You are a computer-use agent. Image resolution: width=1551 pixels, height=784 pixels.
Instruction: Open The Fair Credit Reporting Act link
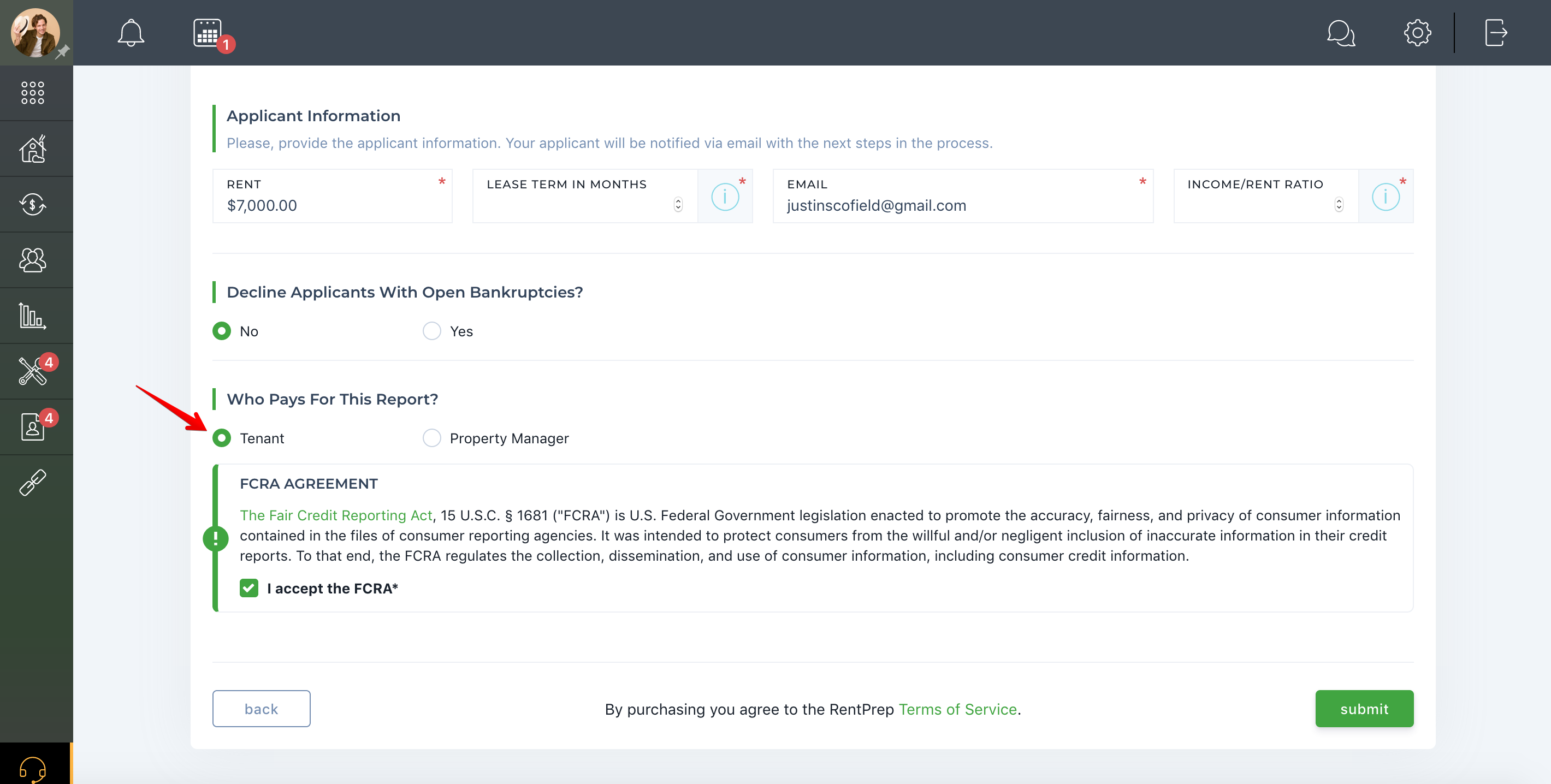pyautogui.click(x=336, y=515)
